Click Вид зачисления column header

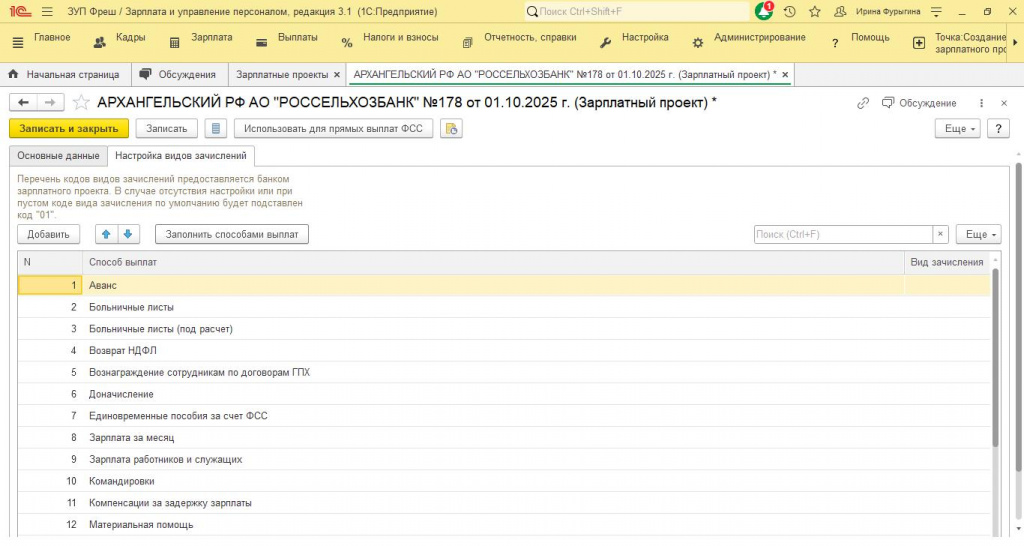click(947, 262)
